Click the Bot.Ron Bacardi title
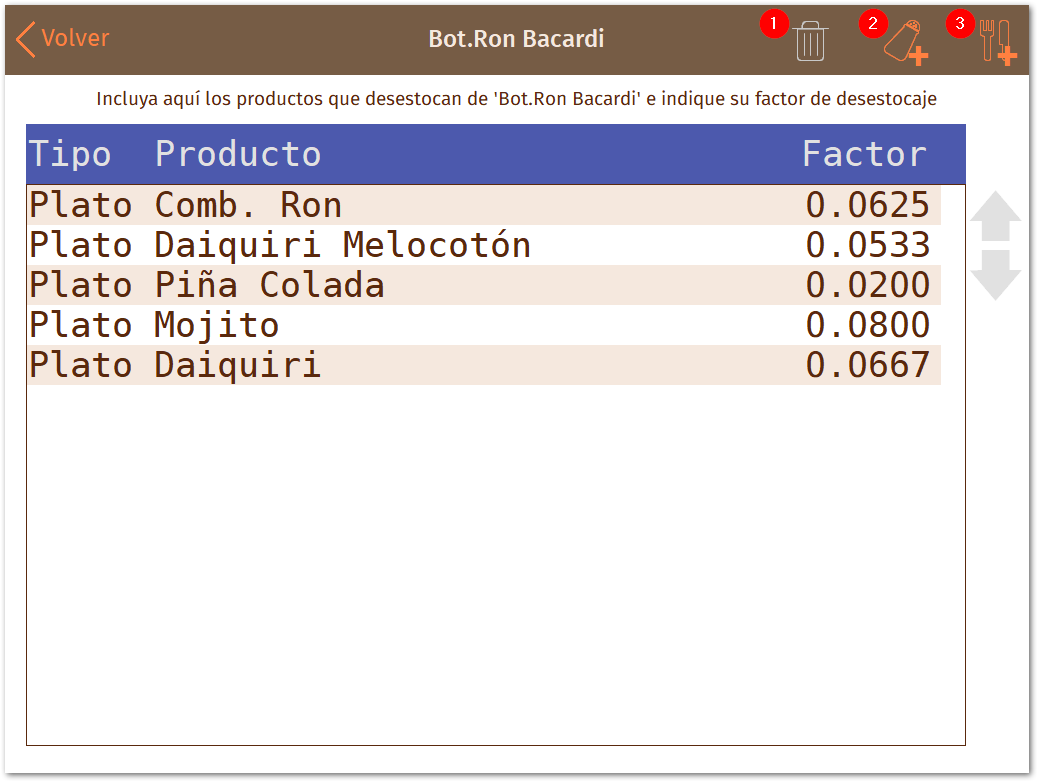Image resolution: width=1038 pixels, height=782 pixels. coord(516,39)
